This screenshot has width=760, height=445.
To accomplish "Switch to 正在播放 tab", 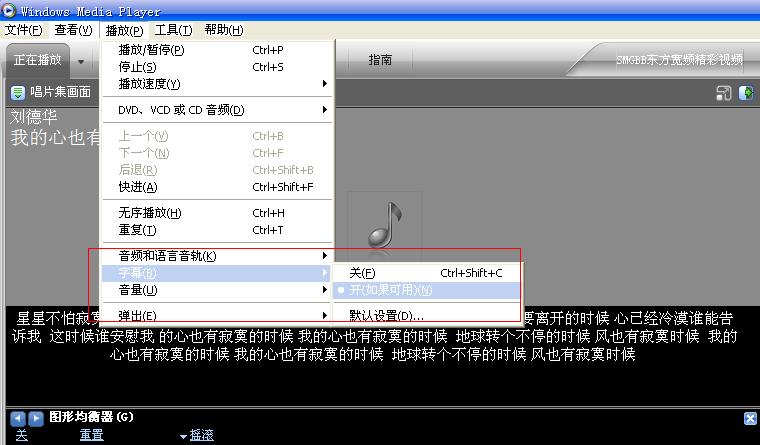I will pyautogui.click(x=37, y=60).
